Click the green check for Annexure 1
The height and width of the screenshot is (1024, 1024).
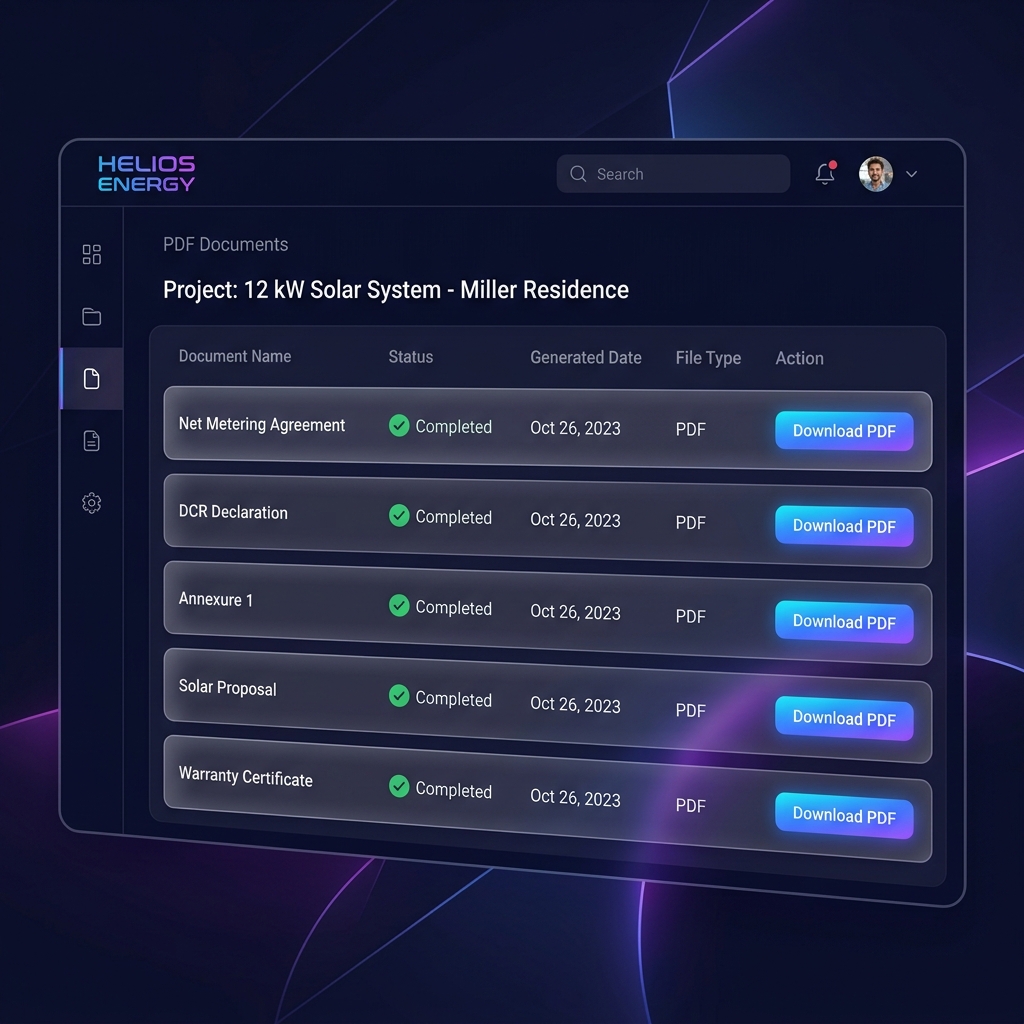(x=399, y=606)
